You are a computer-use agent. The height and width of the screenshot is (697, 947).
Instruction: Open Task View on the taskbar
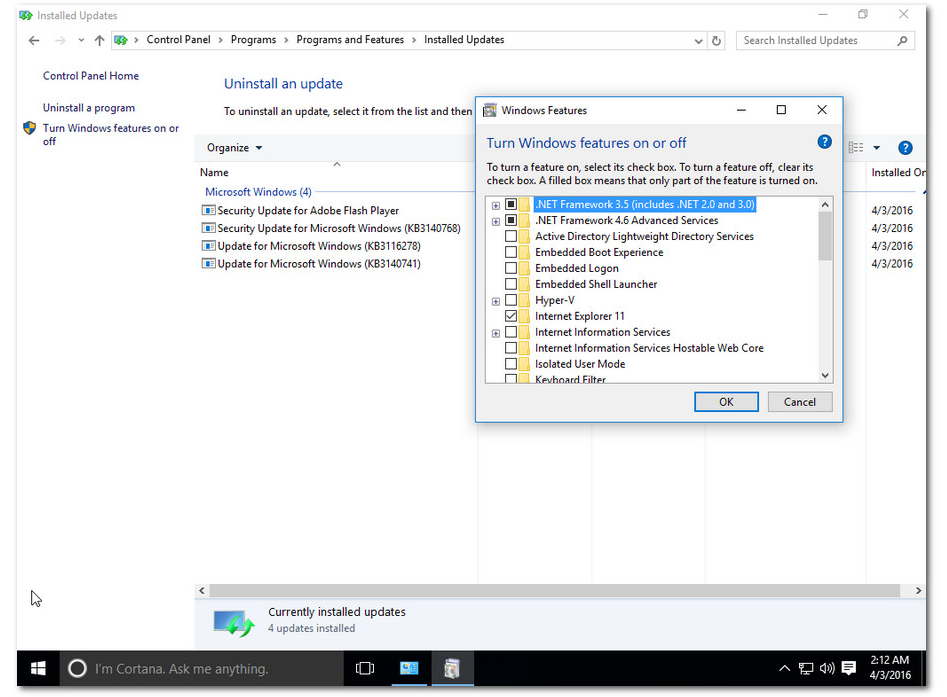[x=365, y=669]
